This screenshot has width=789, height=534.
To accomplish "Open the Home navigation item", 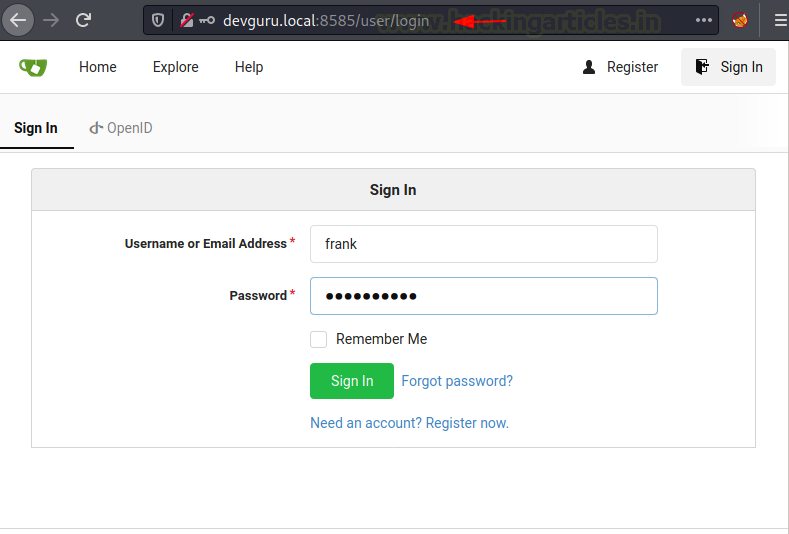I will (x=98, y=67).
